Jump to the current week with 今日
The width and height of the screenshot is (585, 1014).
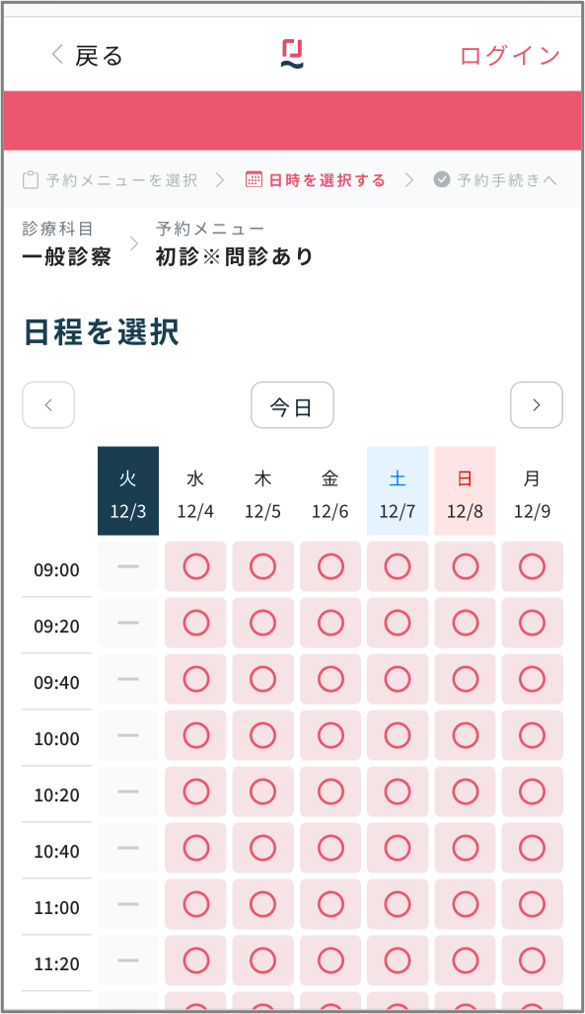pyautogui.click(x=292, y=405)
